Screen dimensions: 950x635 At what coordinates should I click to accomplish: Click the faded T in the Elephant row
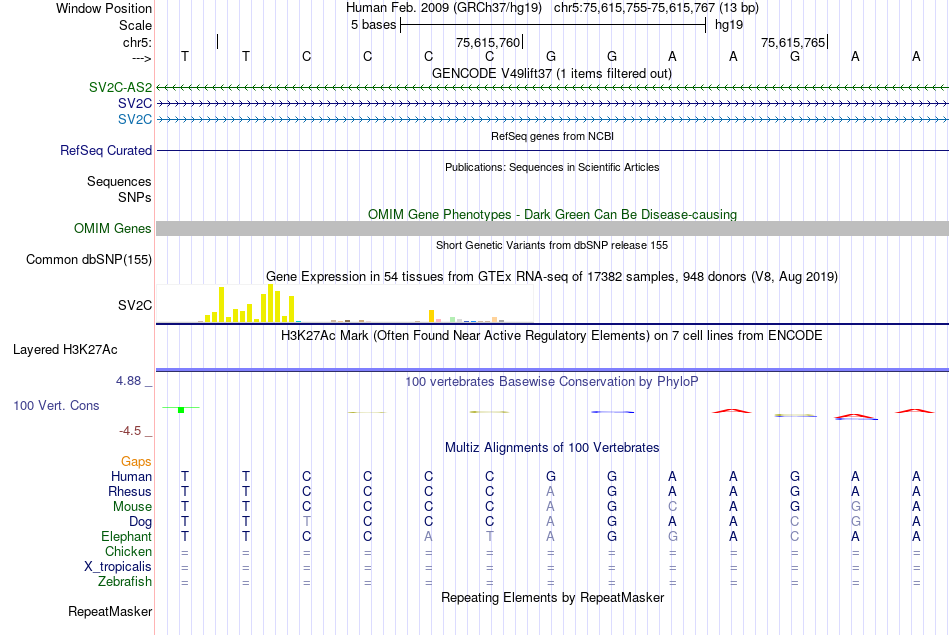490,536
